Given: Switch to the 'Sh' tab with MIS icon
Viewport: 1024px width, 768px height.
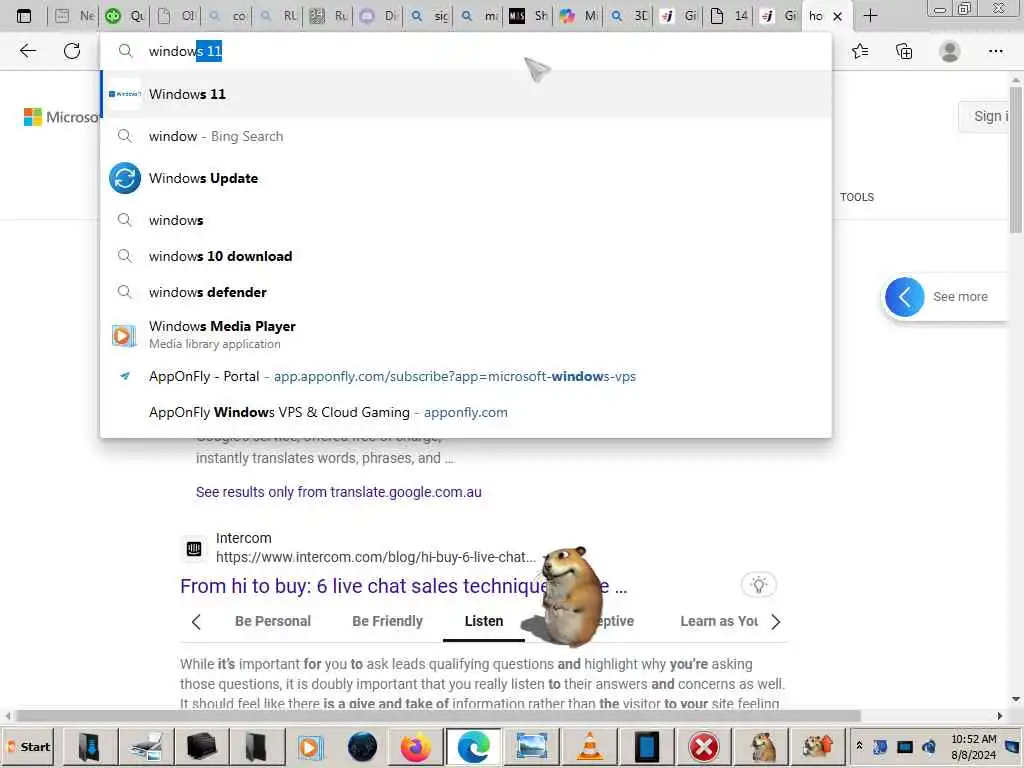Looking at the screenshot, I should pyautogui.click(x=528, y=16).
